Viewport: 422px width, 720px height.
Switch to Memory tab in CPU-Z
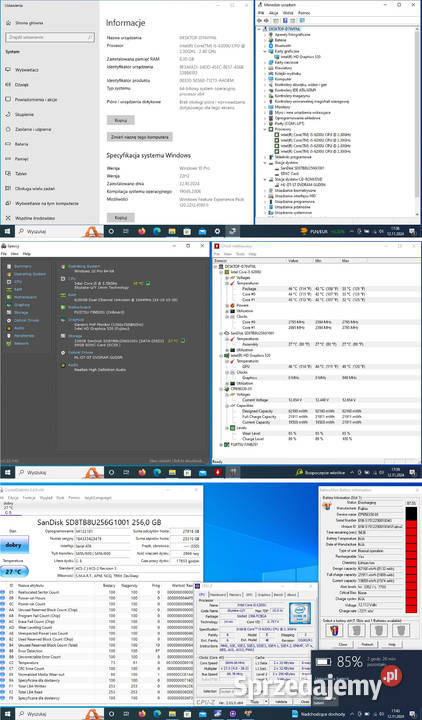pyautogui.click(x=235, y=595)
